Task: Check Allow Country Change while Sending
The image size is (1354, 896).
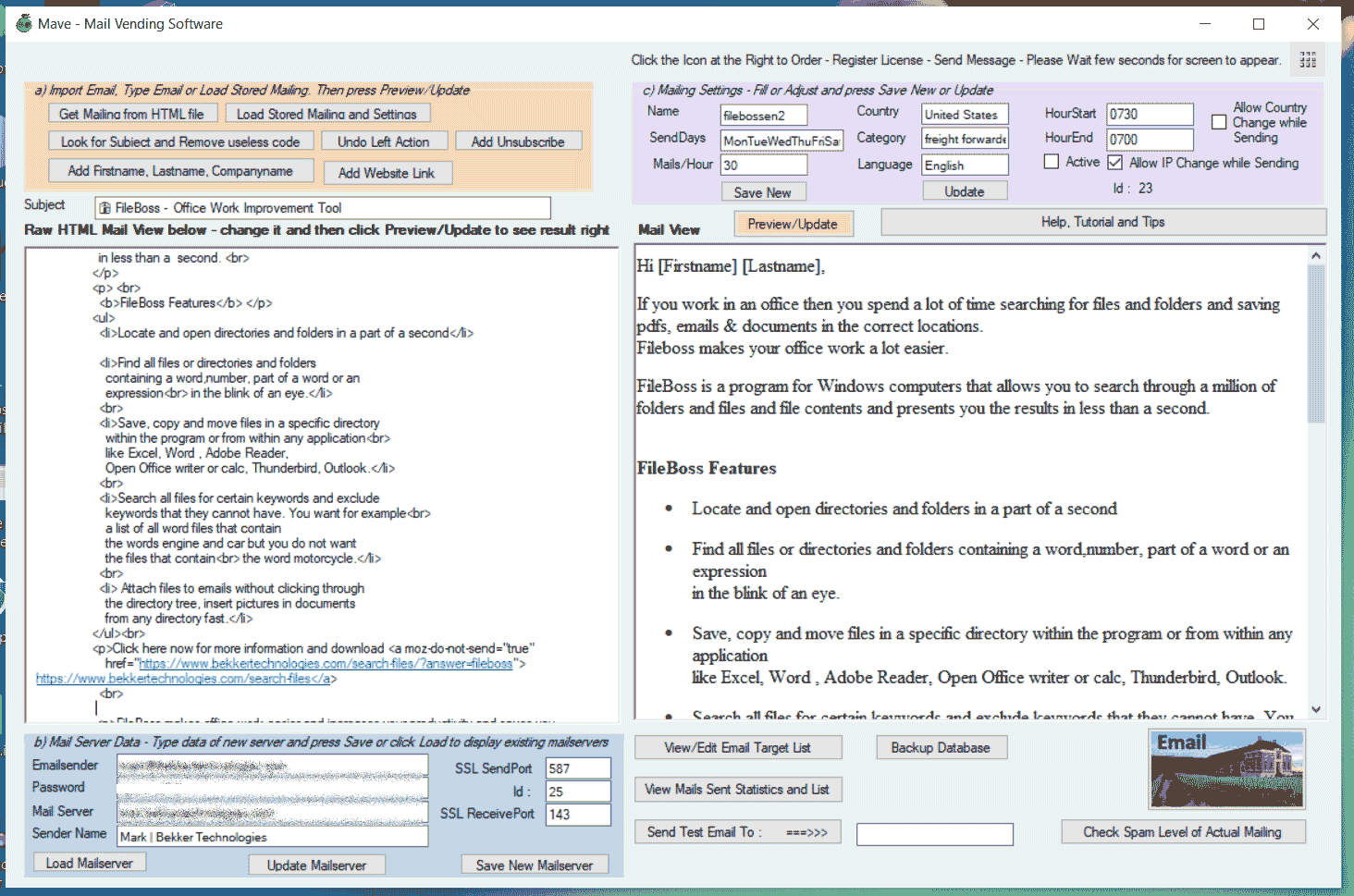Action: [1219, 122]
